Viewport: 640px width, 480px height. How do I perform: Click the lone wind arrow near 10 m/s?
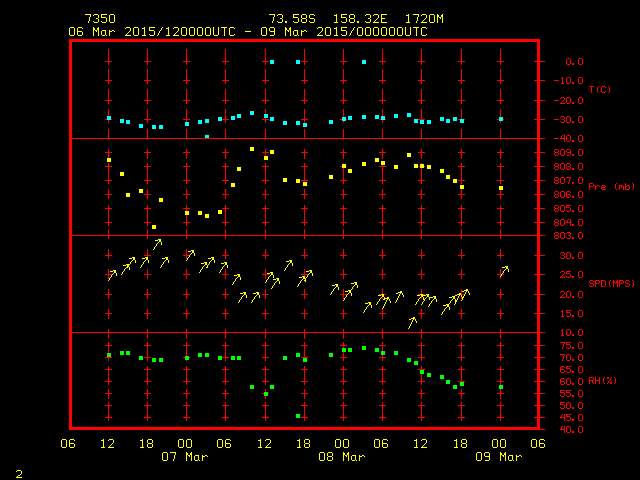point(412,322)
